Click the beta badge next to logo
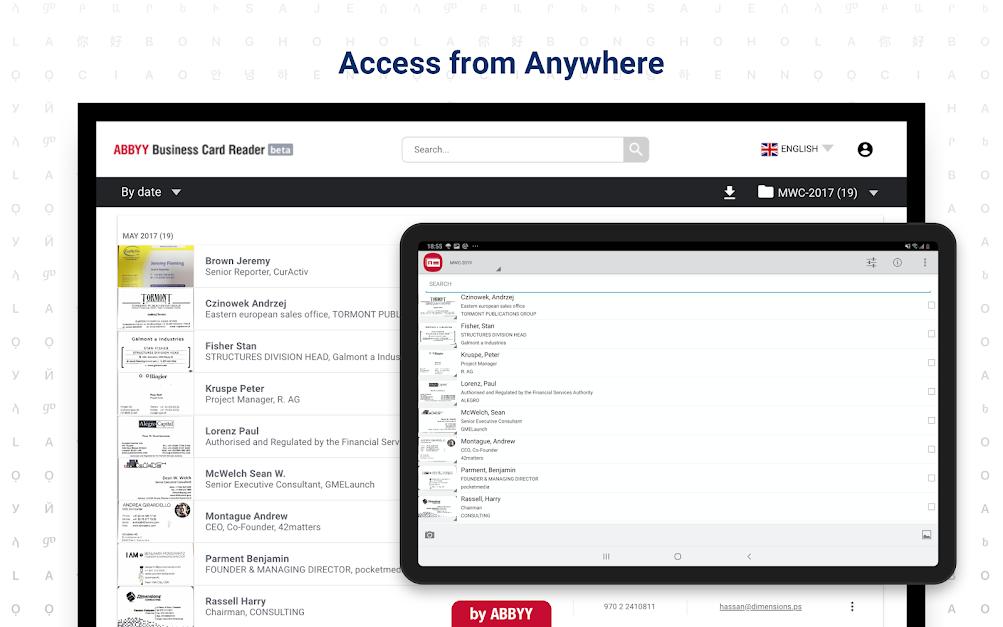This screenshot has height=627, width=1003. click(x=280, y=150)
